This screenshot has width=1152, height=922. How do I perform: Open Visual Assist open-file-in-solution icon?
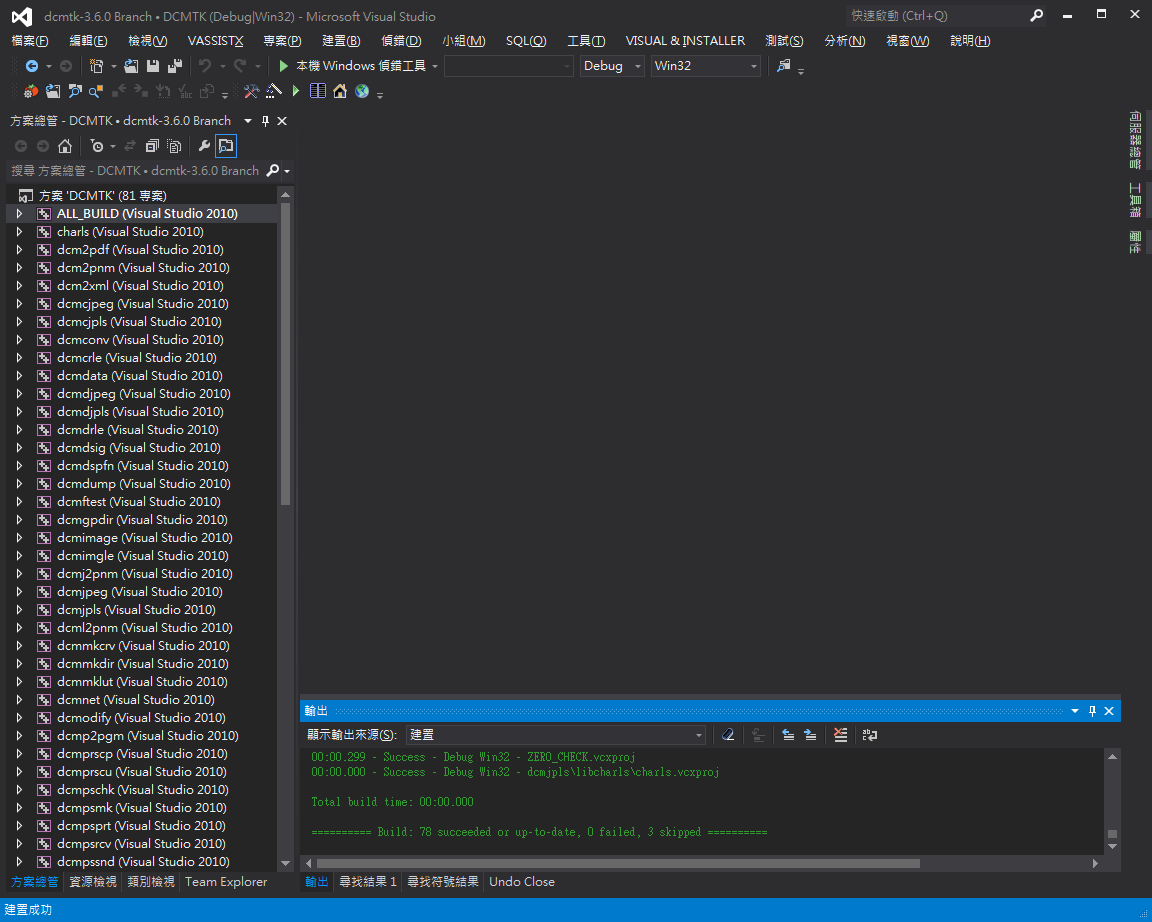[53, 91]
